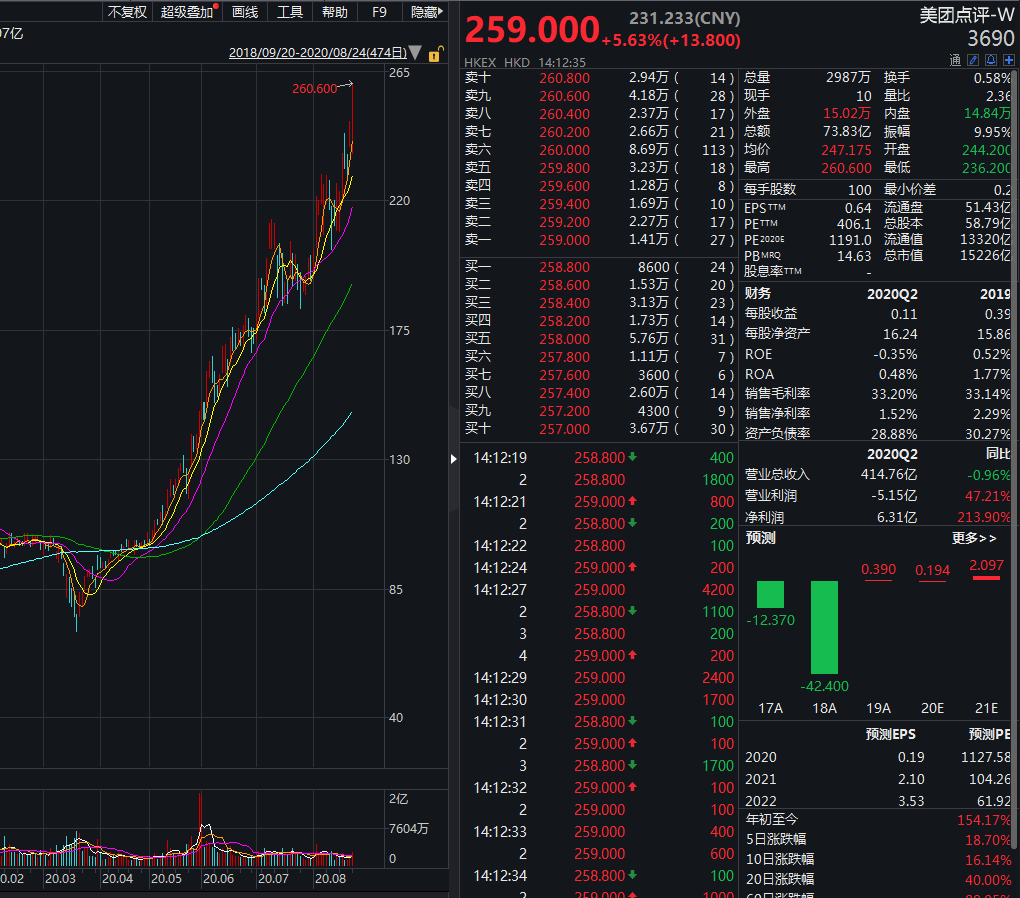Viewport: 1020px width, 898px height.
Task: Click the F9 menu button
Action: tap(379, 12)
